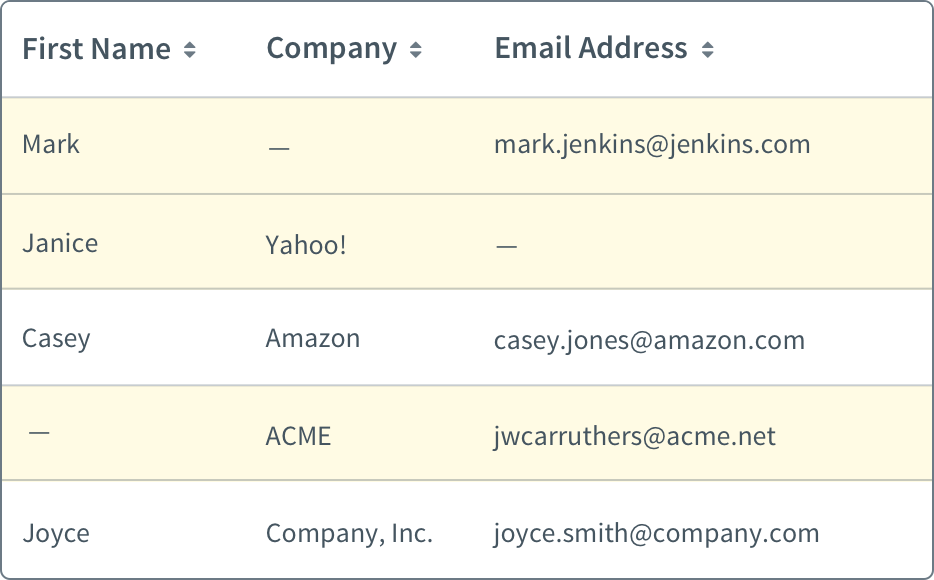
Task: Toggle the Email Address sort arrows
Action: pyautogui.click(x=708, y=49)
